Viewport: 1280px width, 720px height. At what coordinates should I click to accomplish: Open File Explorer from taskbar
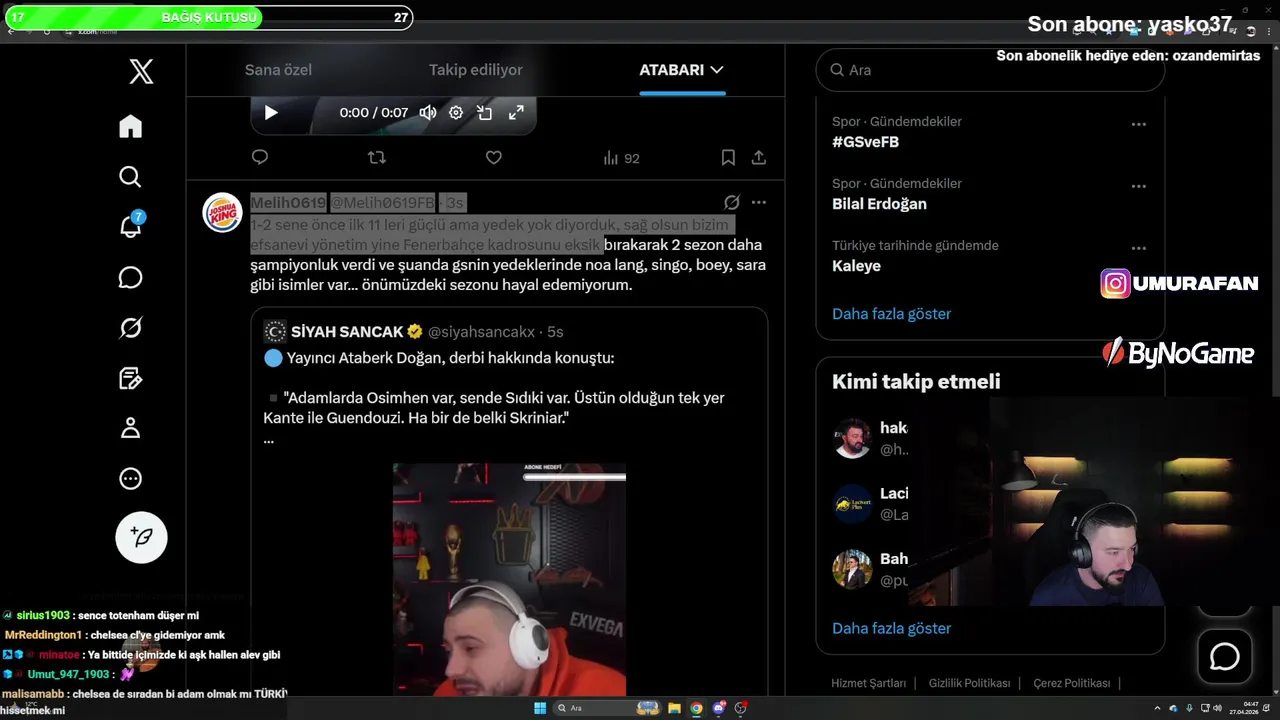coord(675,708)
